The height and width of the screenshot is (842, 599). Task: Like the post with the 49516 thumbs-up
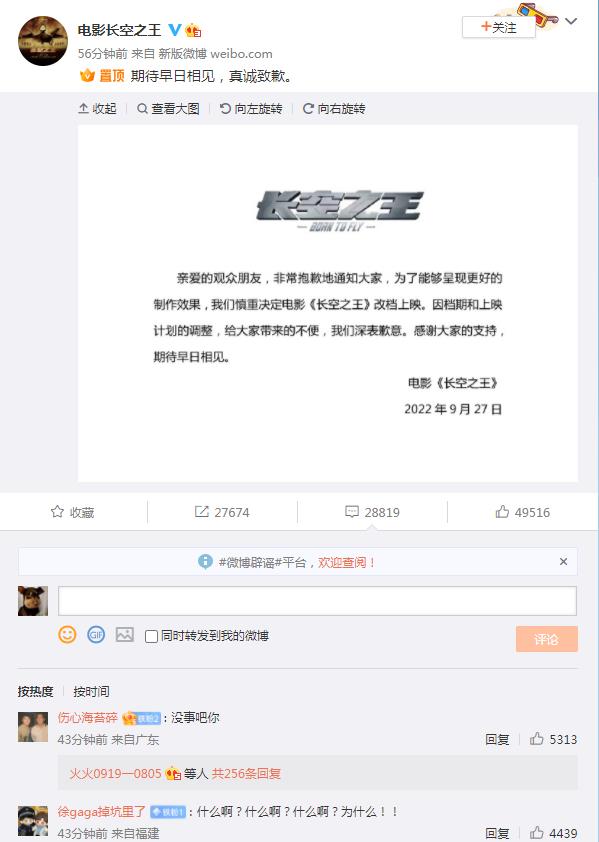(502, 512)
